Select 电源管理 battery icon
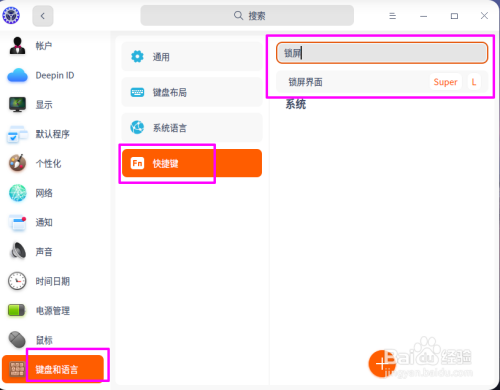Viewport: 500px width, 390px height. coord(17,310)
